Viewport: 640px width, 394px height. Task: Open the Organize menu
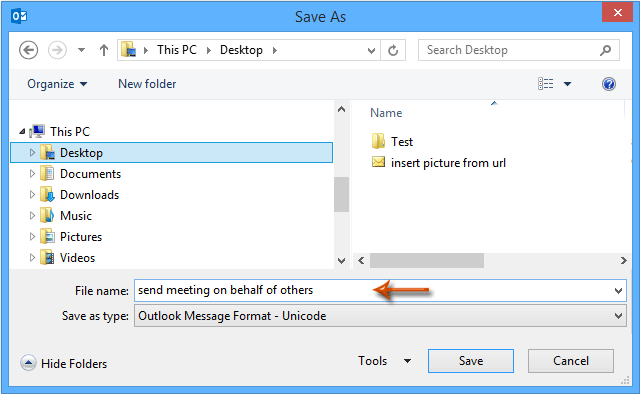(57, 84)
